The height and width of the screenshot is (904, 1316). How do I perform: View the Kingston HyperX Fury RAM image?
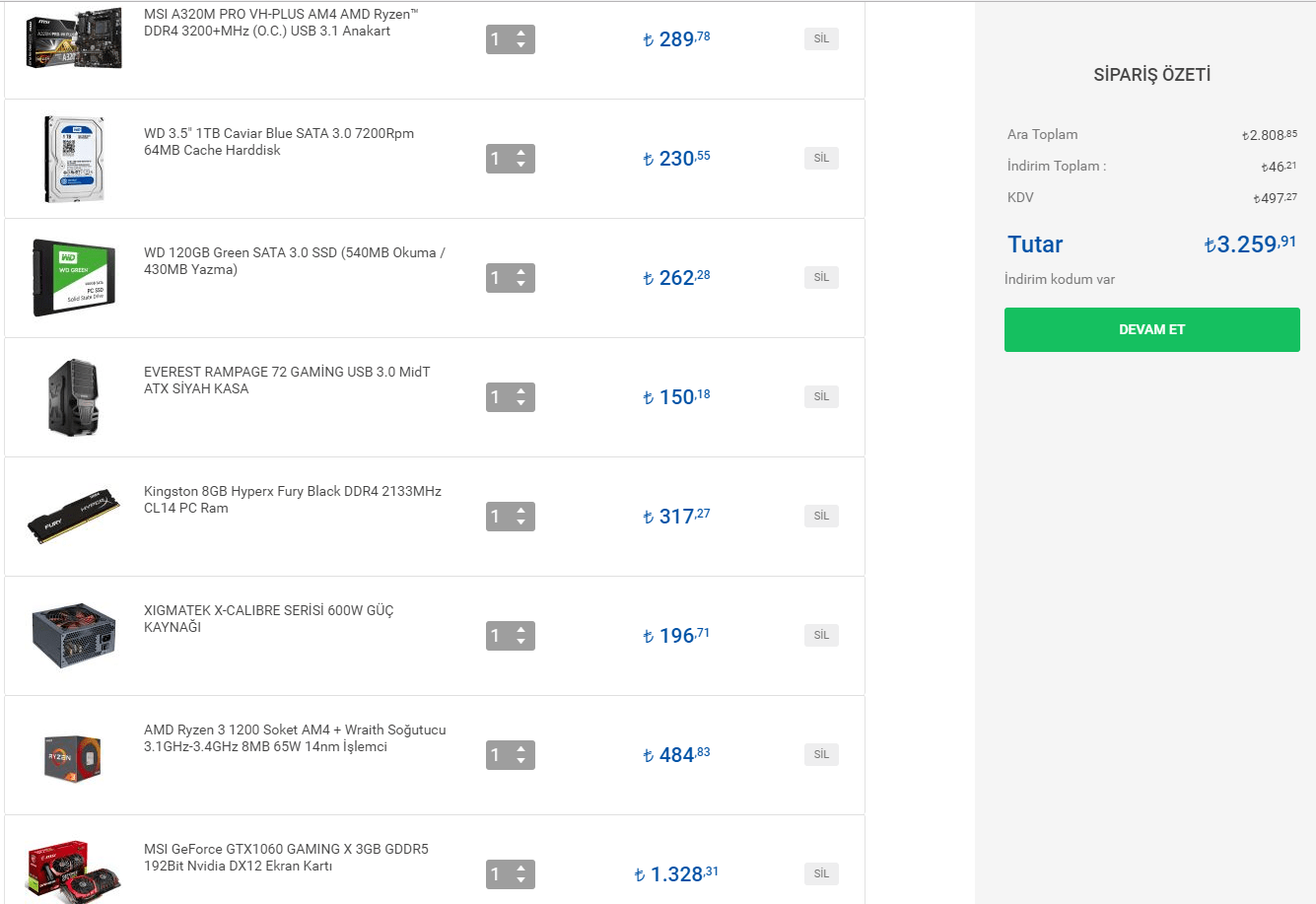click(74, 517)
